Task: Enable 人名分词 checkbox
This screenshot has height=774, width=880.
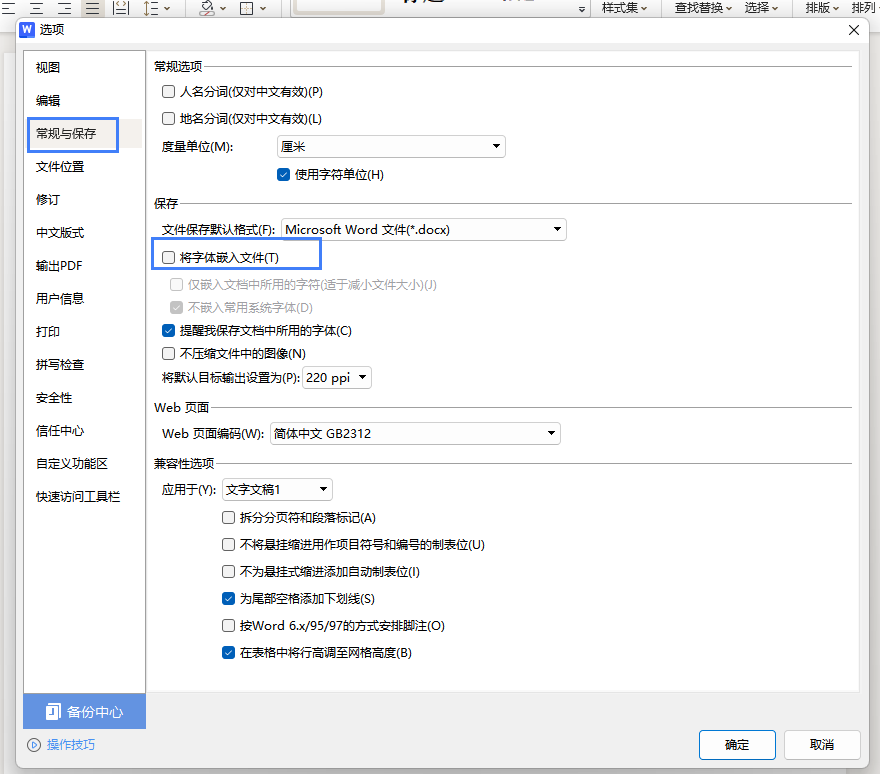Action: tap(168, 91)
